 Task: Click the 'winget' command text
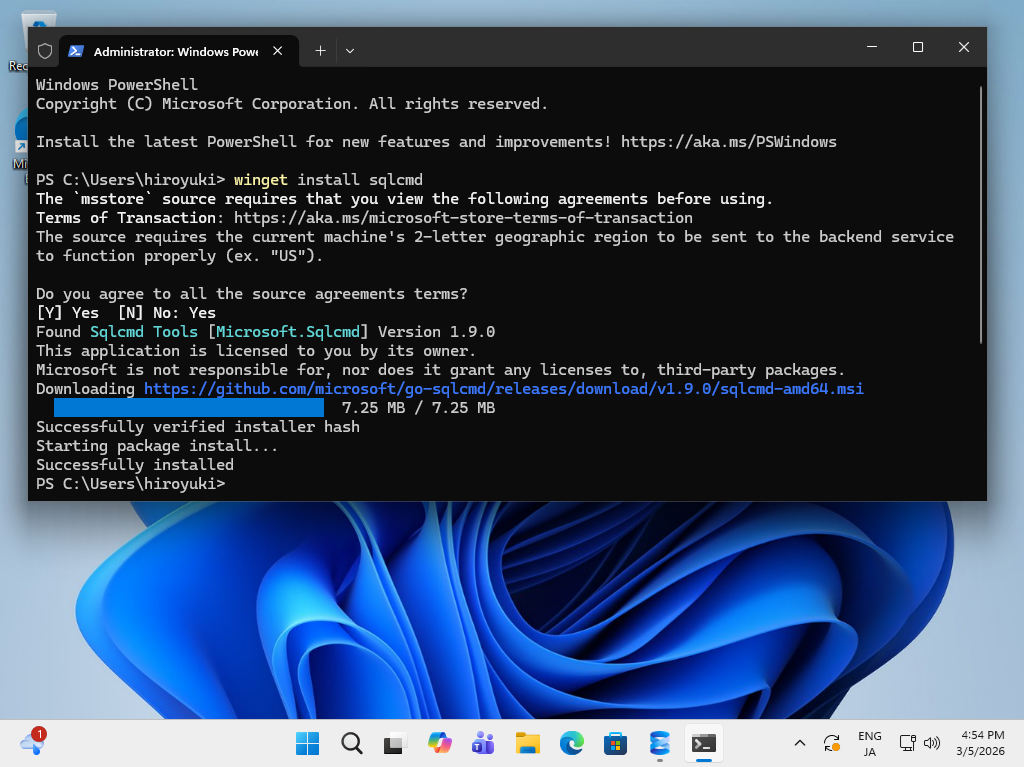[261, 180]
